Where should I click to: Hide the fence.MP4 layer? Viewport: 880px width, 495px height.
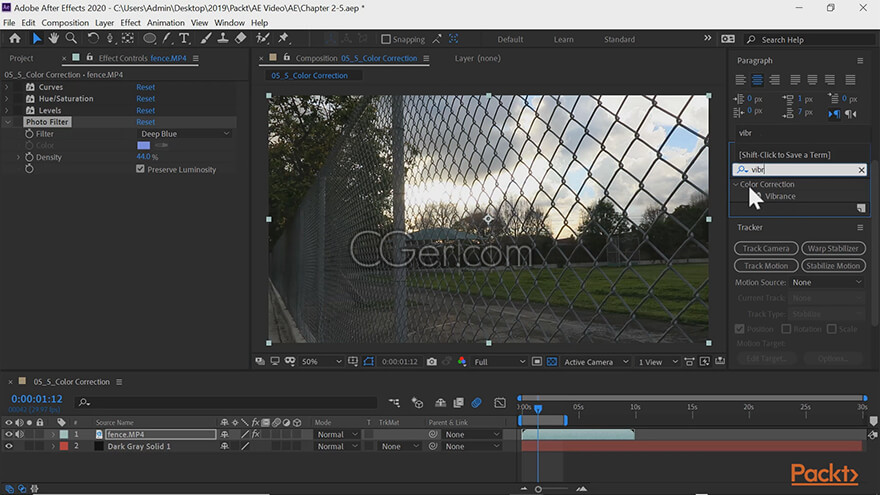[8, 434]
